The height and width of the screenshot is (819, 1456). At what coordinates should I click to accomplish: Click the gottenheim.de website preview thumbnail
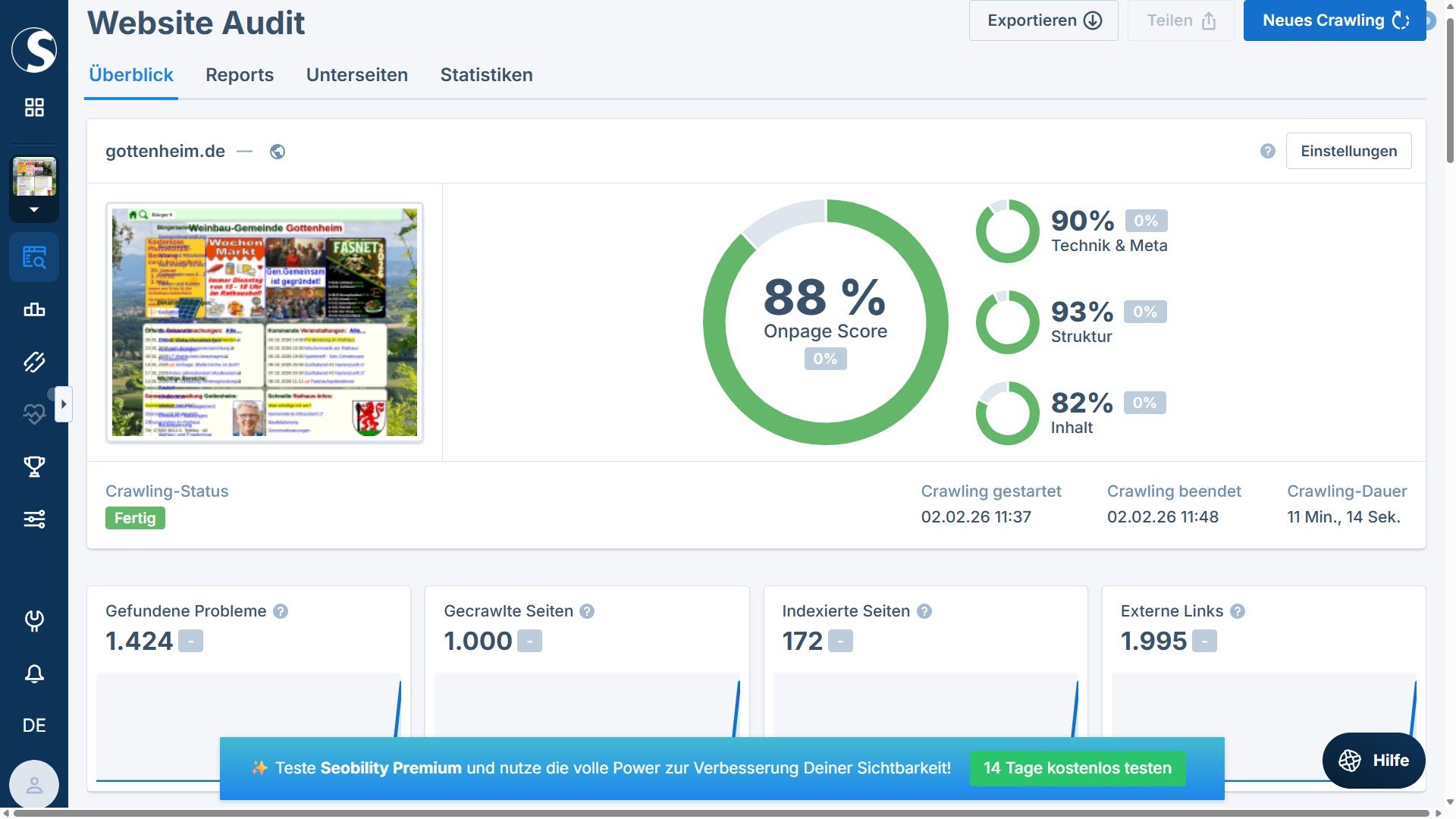265,322
